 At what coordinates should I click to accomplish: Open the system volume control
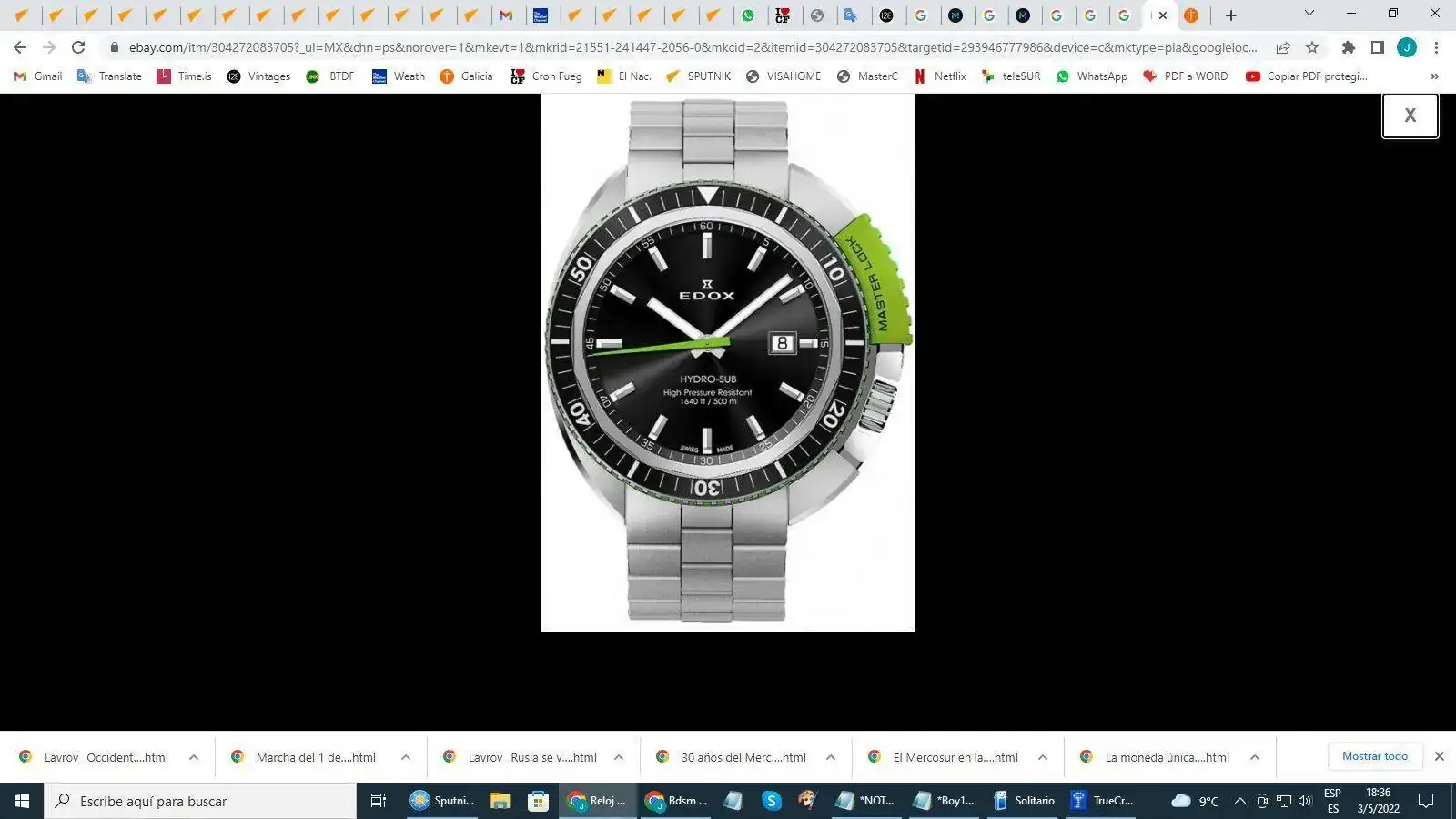[1305, 801]
